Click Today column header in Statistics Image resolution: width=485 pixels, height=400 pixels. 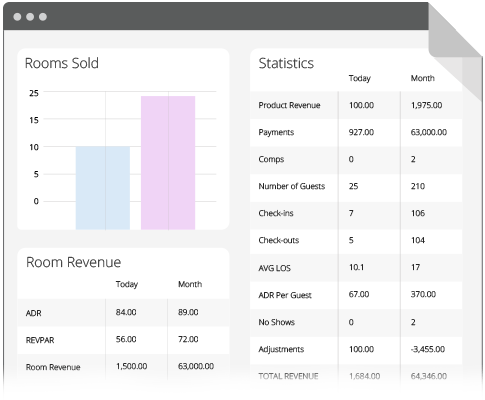(360, 78)
